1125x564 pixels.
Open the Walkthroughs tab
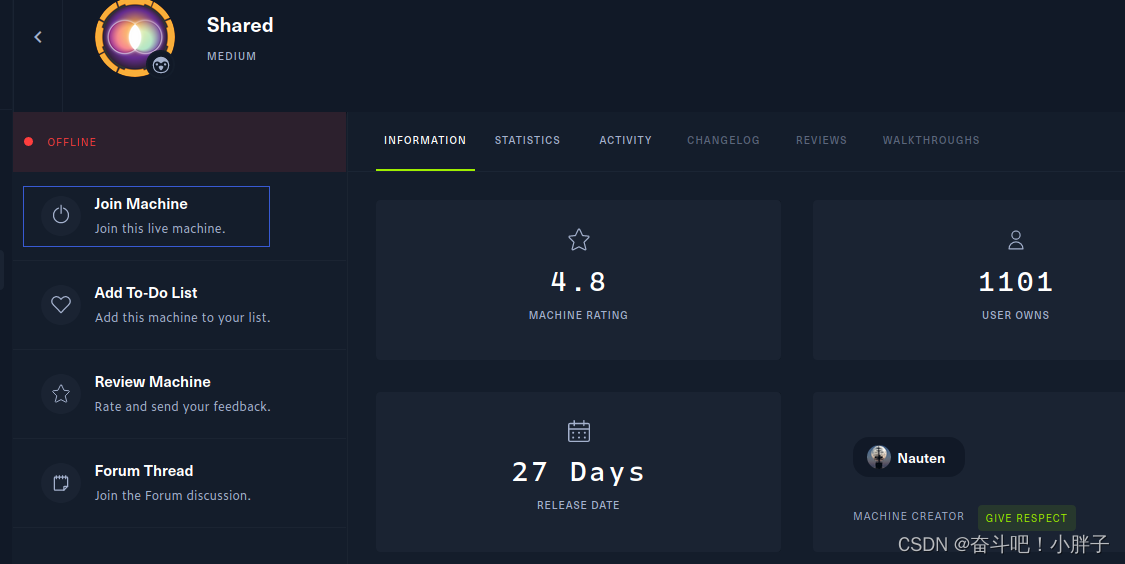click(x=931, y=141)
